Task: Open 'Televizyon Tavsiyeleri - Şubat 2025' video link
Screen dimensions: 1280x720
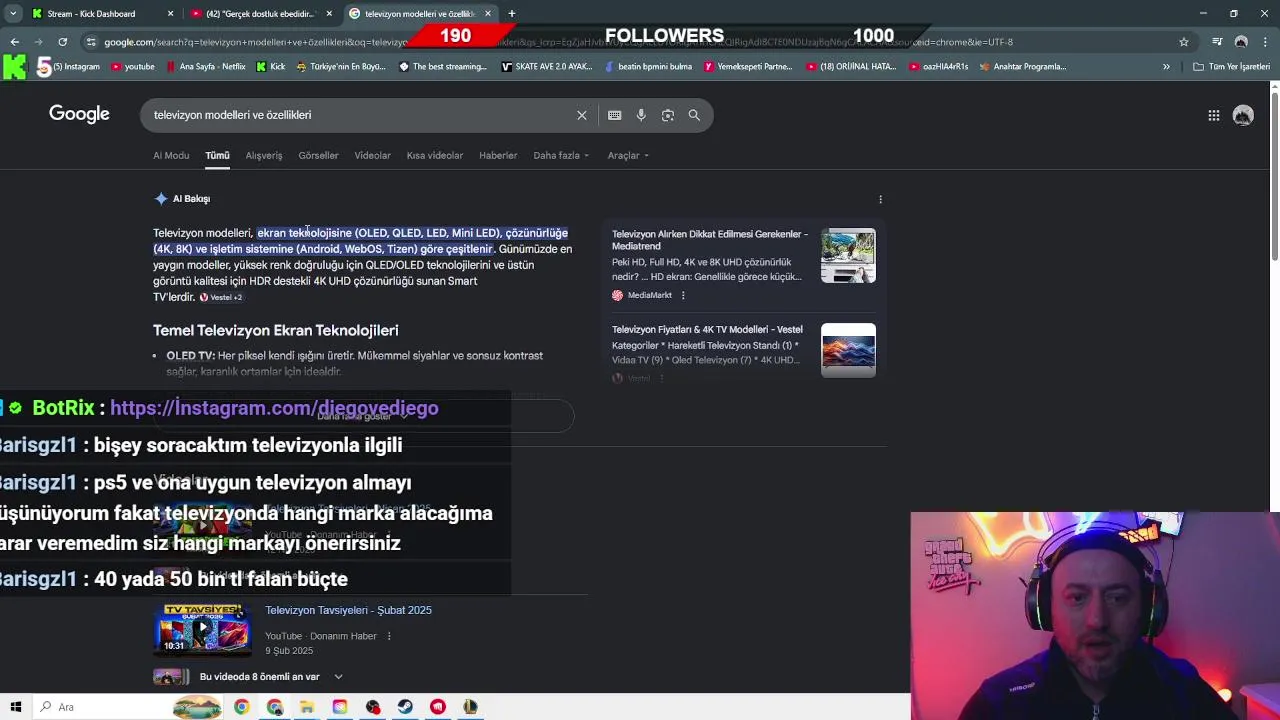Action: [348, 610]
